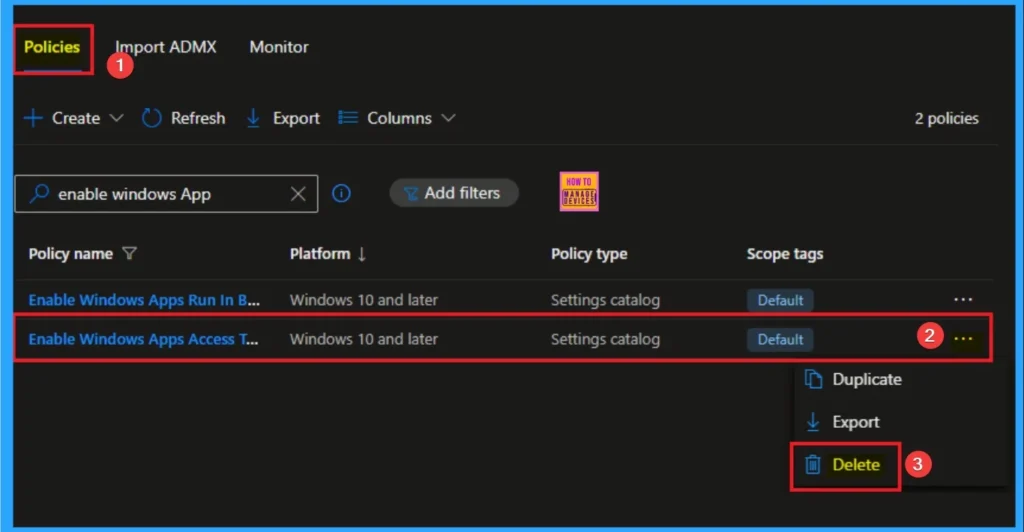The image size is (1024, 532).
Task: Clear search with the X icon
Action: tap(298, 194)
